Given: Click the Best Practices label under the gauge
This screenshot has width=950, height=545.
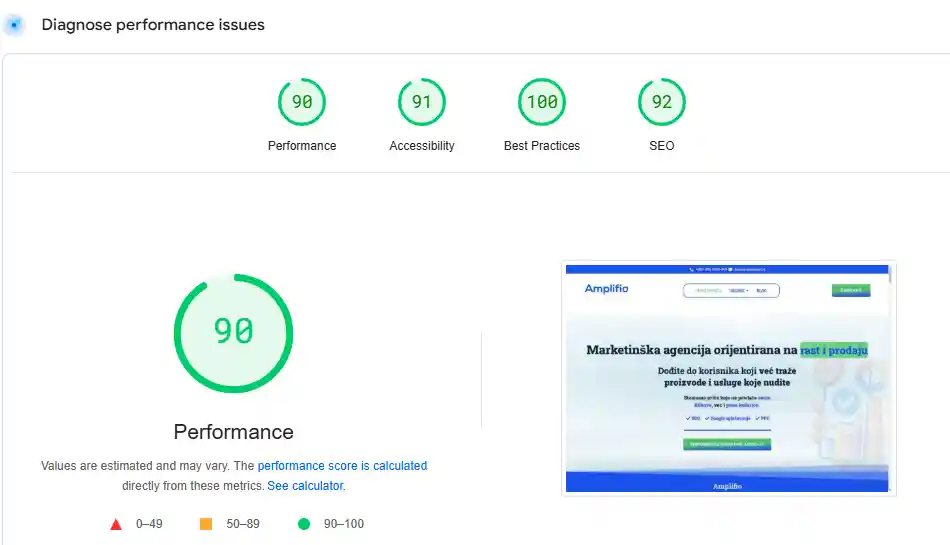Looking at the screenshot, I should point(542,146).
